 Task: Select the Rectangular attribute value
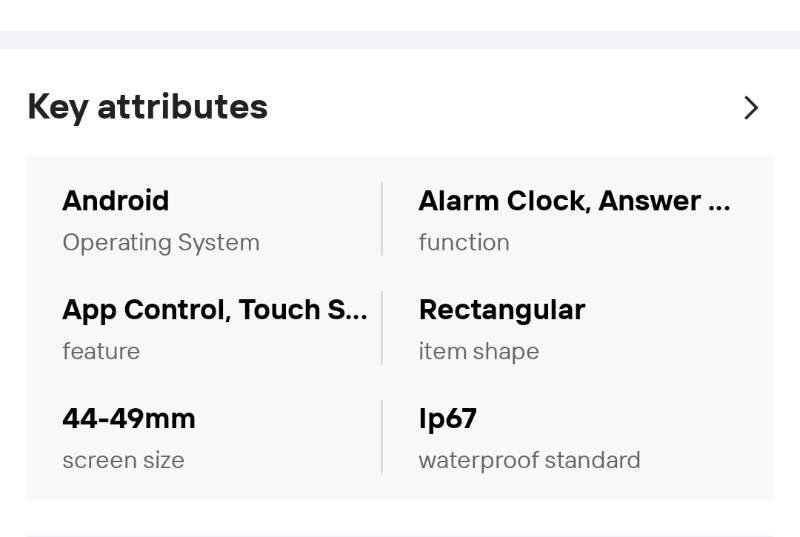click(x=502, y=310)
